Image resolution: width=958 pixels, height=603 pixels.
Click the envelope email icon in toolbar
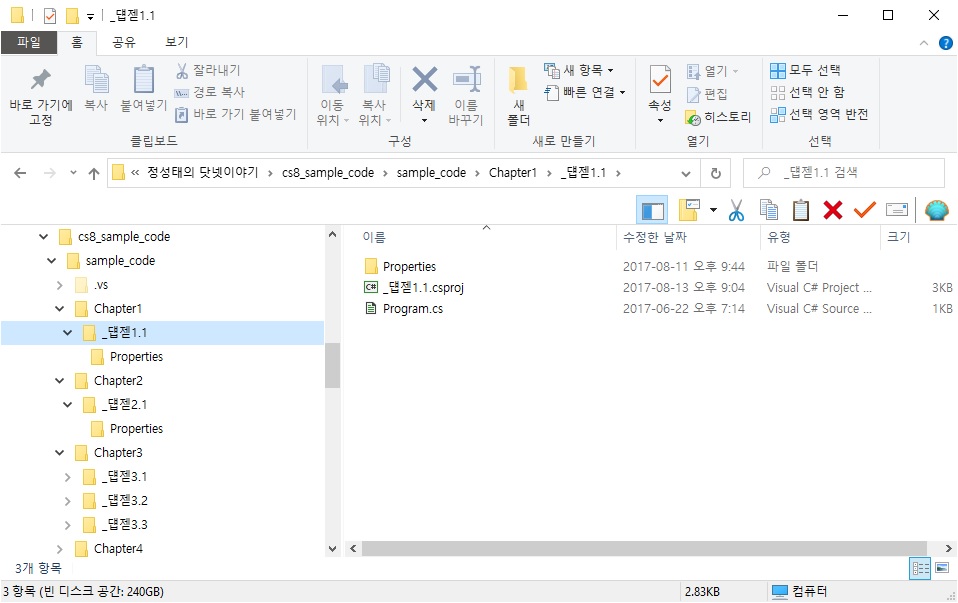896,210
